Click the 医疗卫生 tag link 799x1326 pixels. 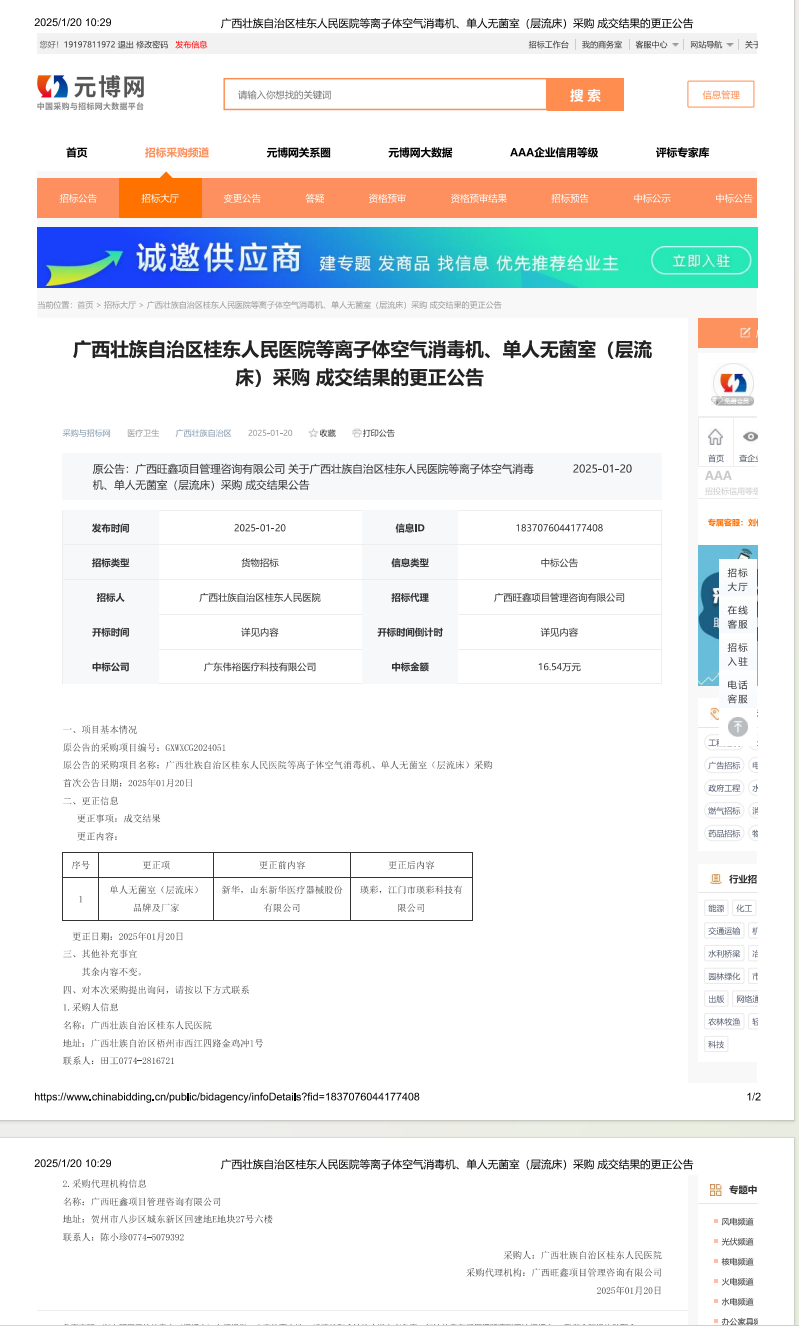(143, 433)
